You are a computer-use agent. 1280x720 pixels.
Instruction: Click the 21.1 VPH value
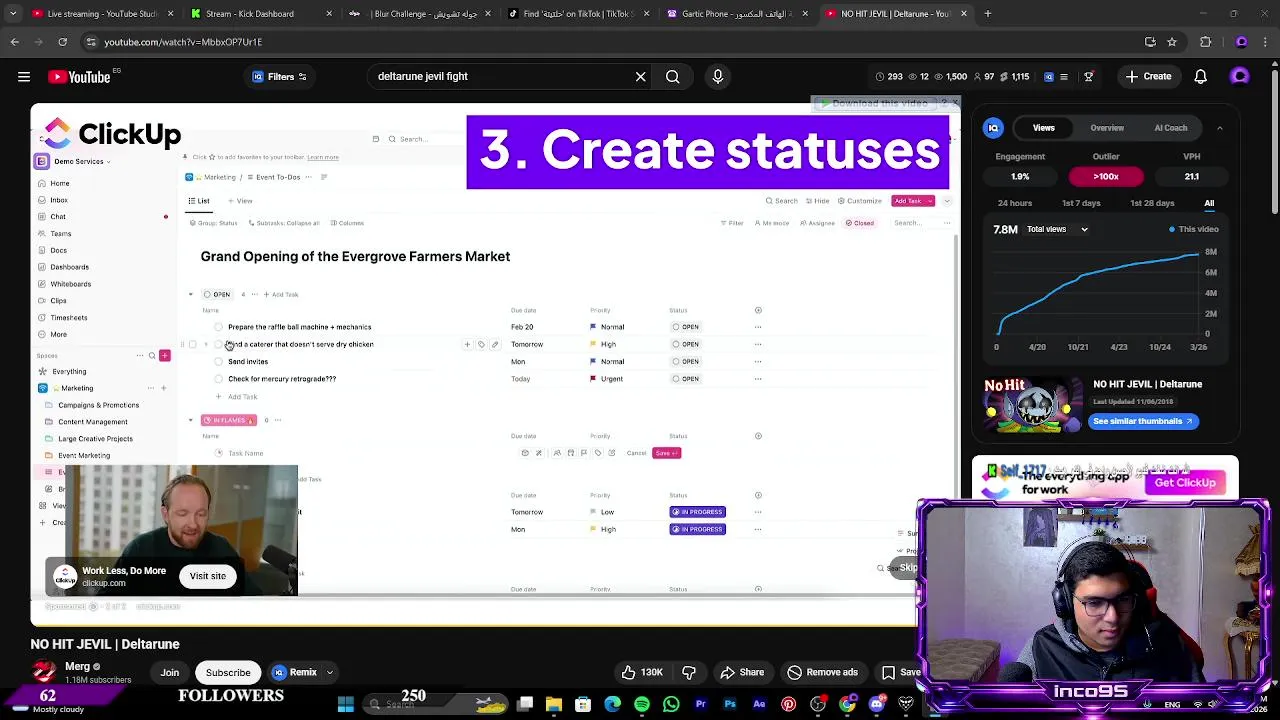pos(1191,176)
